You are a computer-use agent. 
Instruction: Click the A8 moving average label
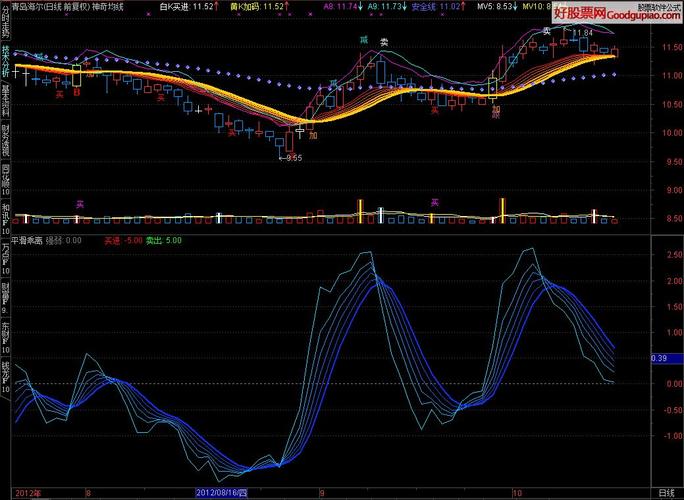[338, 6]
